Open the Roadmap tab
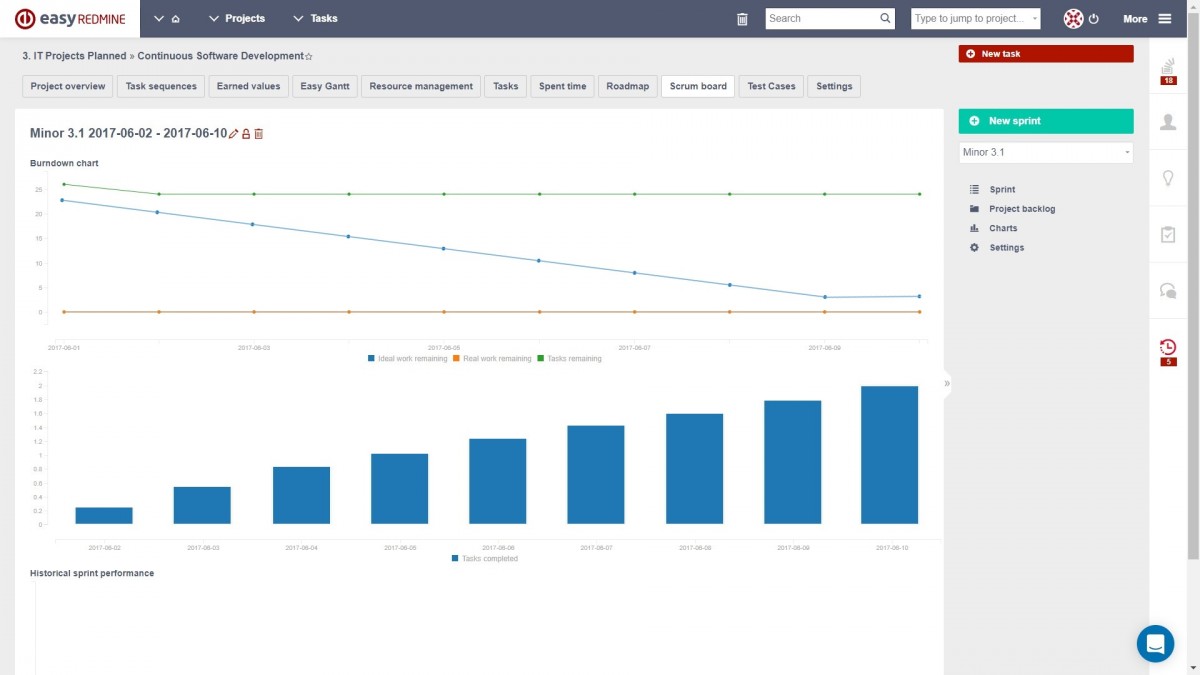Image resolution: width=1200 pixels, height=675 pixels. (628, 87)
